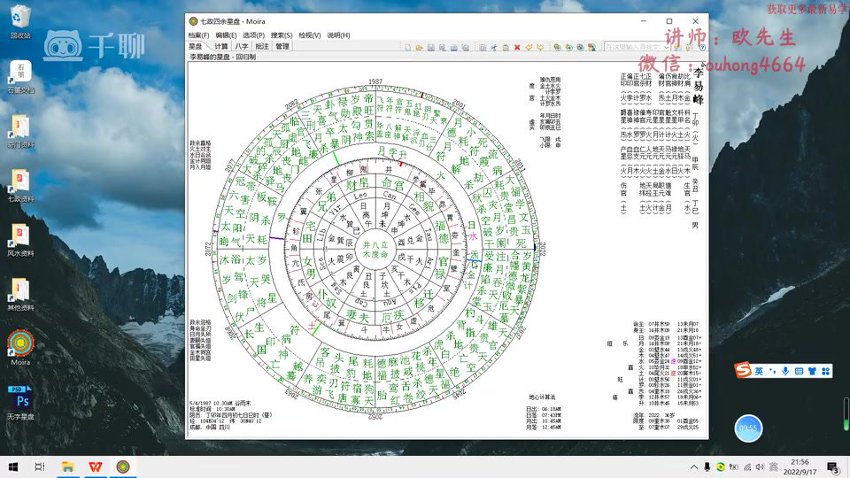Open Task View on the taskbar
850x478 pixels.
40,467
